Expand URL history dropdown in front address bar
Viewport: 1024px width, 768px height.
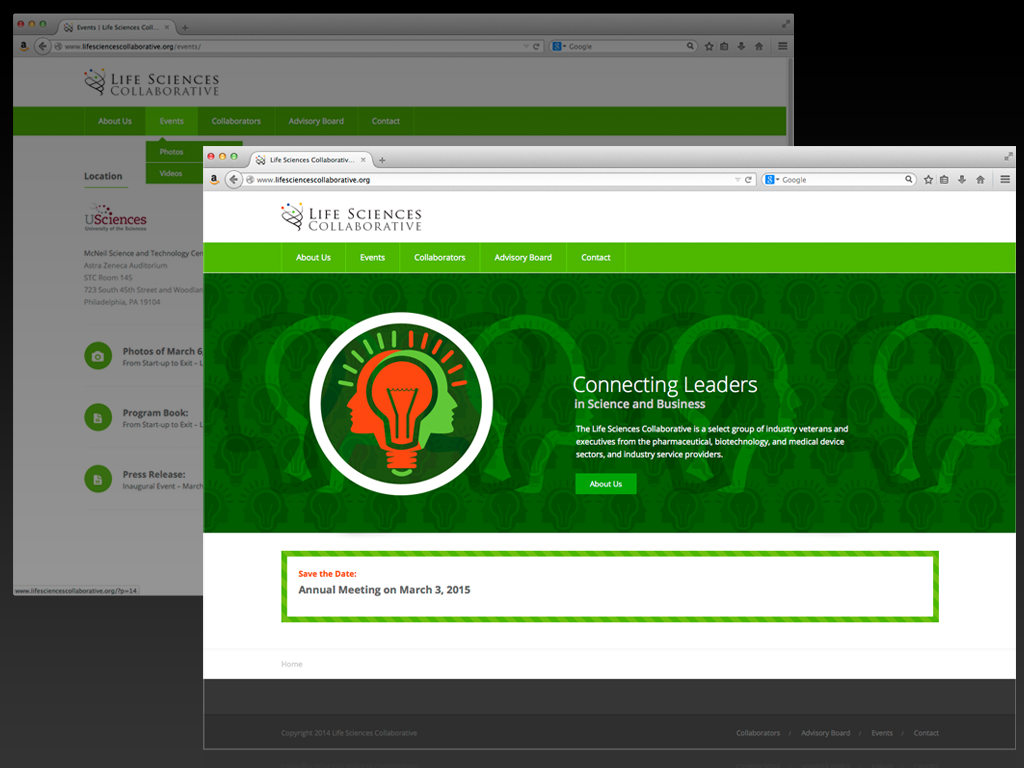[x=738, y=180]
